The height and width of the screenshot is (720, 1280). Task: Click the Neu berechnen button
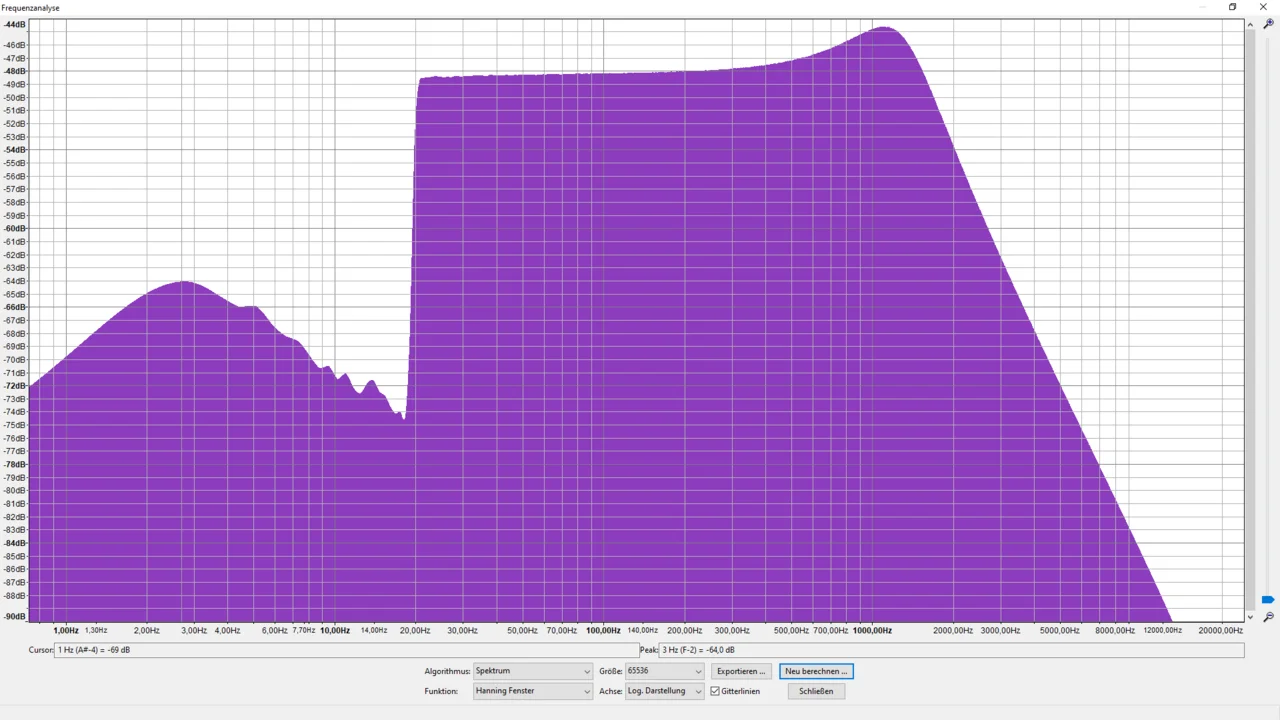[816, 671]
